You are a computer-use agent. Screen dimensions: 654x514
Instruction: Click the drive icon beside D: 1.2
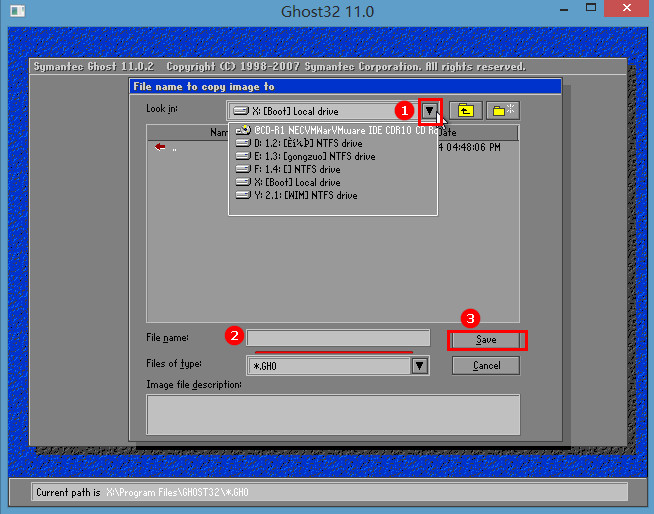(x=243, y=143)
